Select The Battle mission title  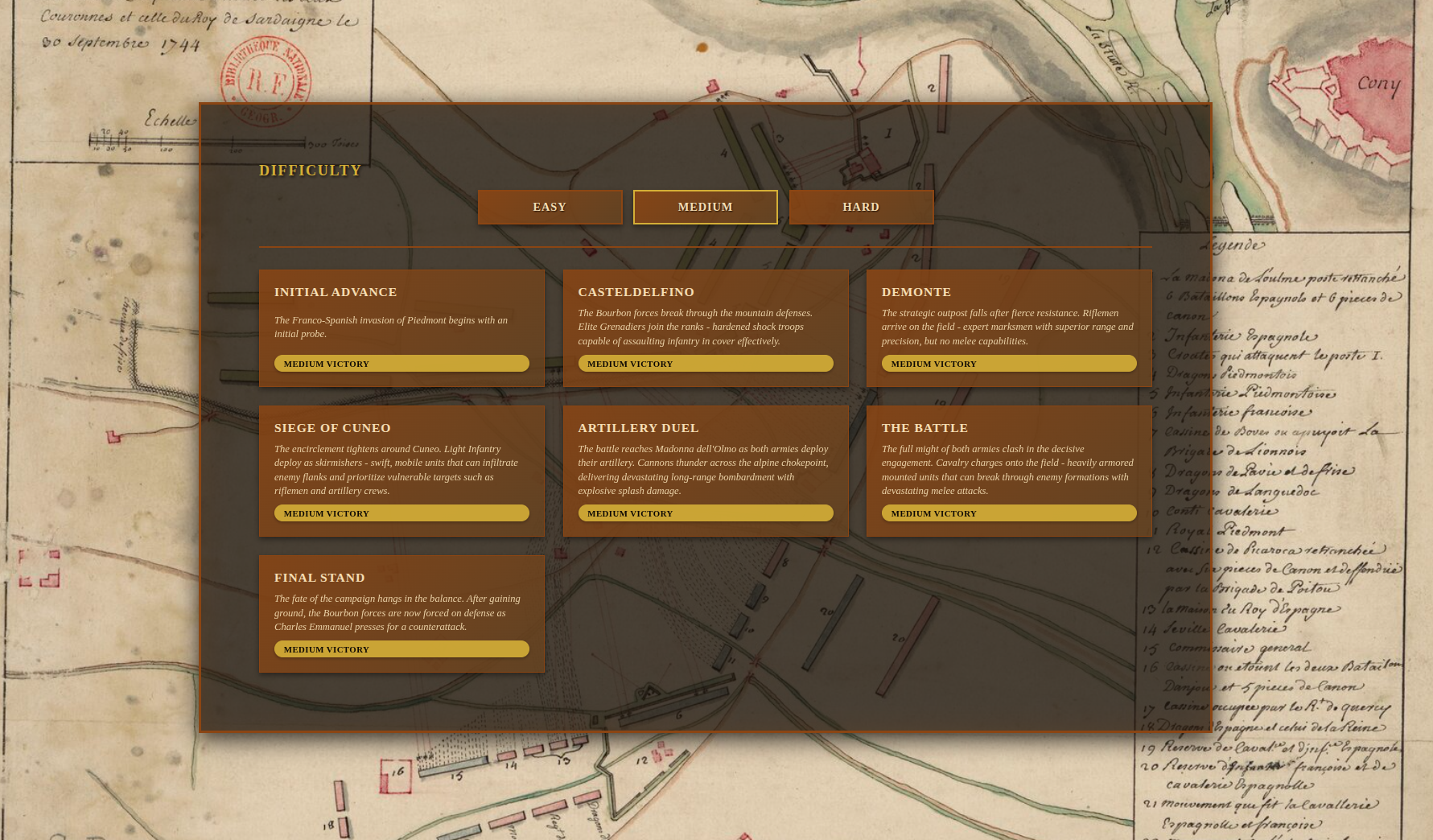(x=924, y=428)
